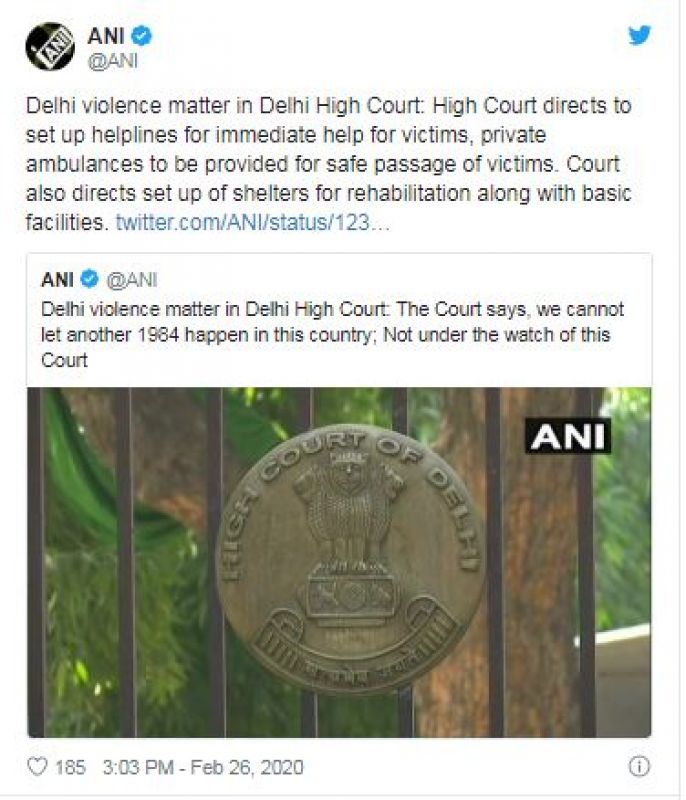Click the ANI display name in header

point(106,36)
